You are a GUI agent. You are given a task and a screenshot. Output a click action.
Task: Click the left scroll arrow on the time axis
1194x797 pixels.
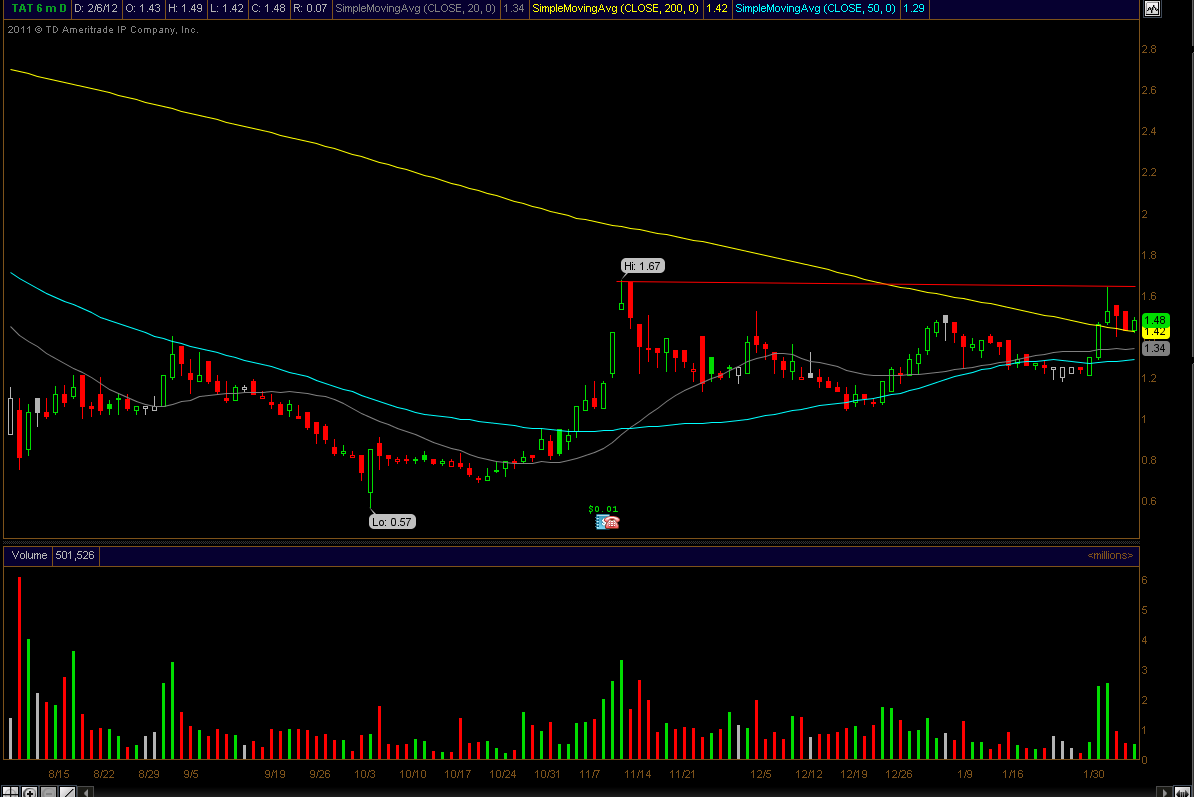click(x=86, y=792)
